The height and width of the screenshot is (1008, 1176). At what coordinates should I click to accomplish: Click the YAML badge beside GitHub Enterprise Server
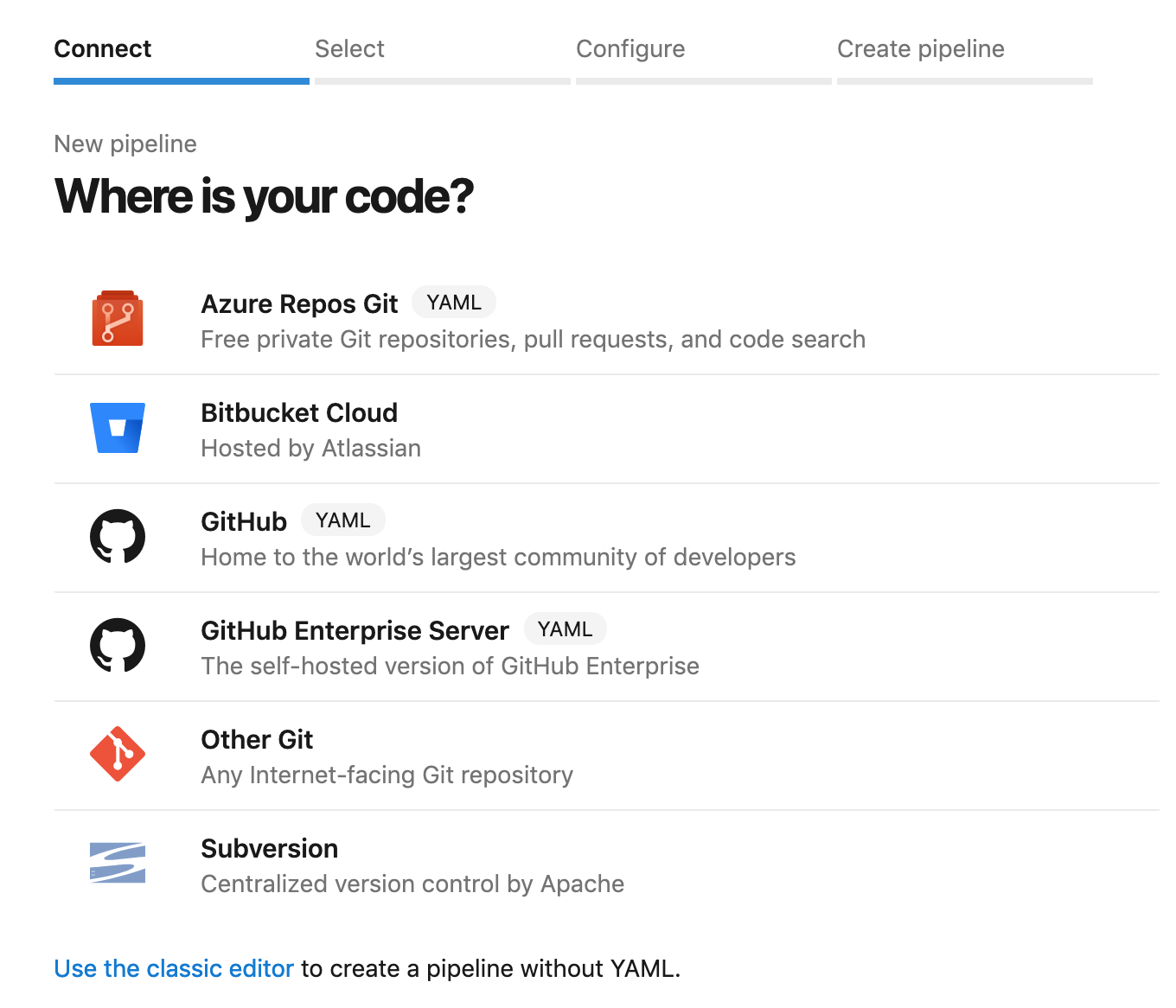(x=566, y=628)
